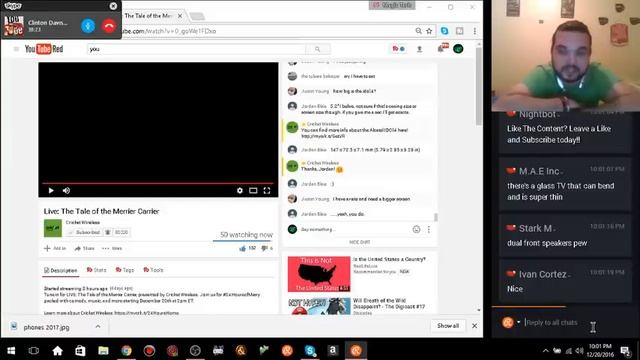Open Task View on the taskbar

pos(34,351)
